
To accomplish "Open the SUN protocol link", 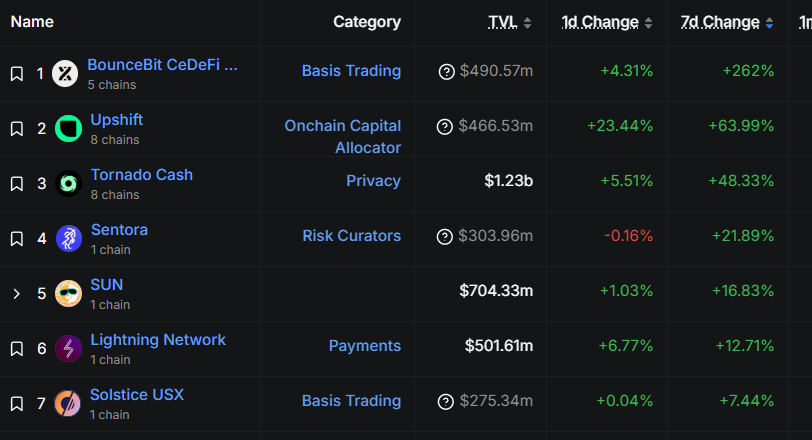I will [107, 285].
